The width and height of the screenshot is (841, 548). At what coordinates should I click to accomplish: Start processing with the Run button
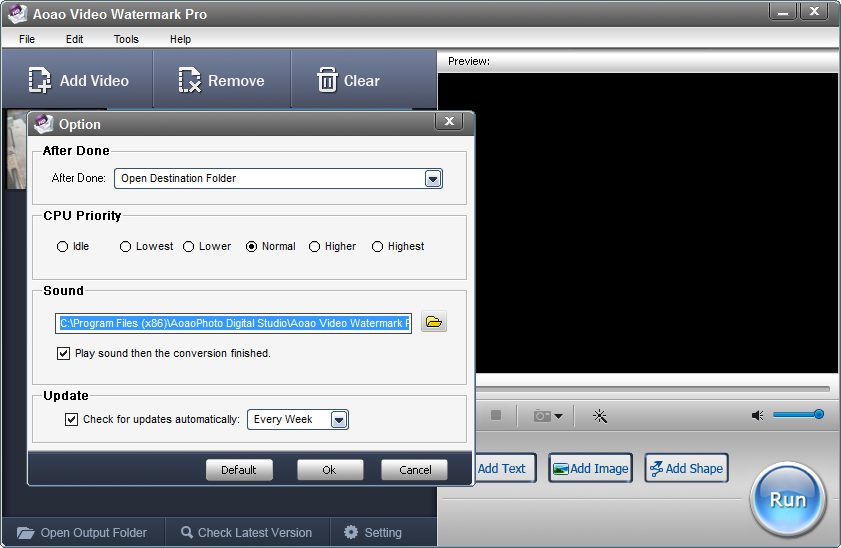point(788,499)
